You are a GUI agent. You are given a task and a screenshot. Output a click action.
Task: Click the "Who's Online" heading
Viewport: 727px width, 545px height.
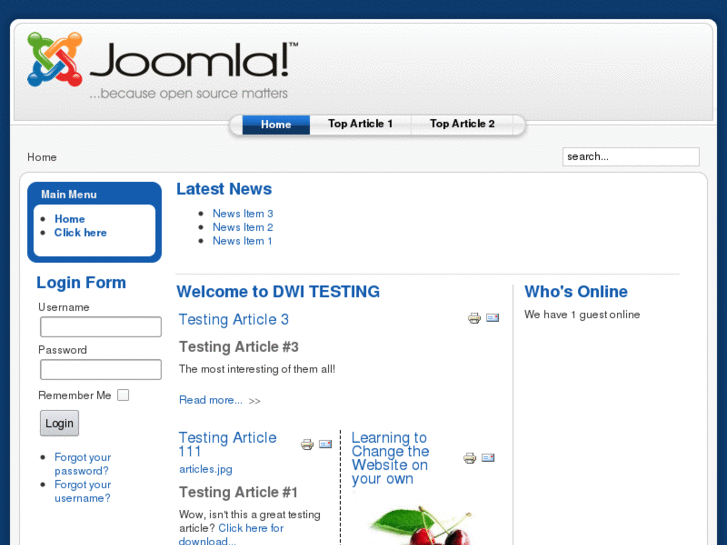(576, 291)
